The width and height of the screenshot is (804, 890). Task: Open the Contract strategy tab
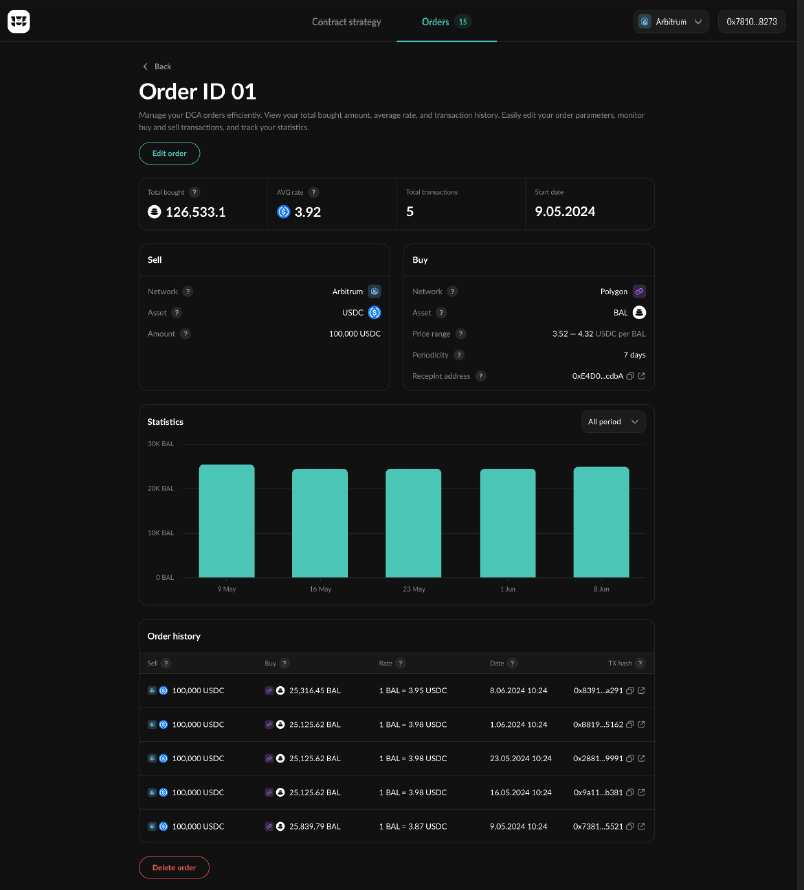pos(346,22)
